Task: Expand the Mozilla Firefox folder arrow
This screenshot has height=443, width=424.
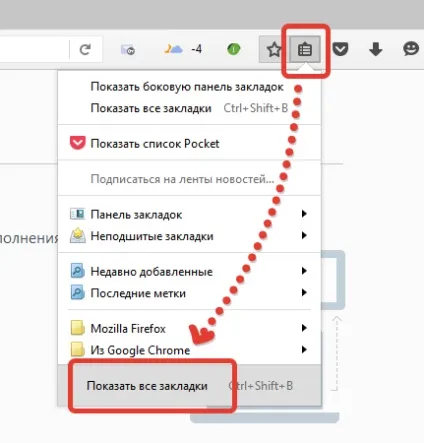Action: click(304, 328)
